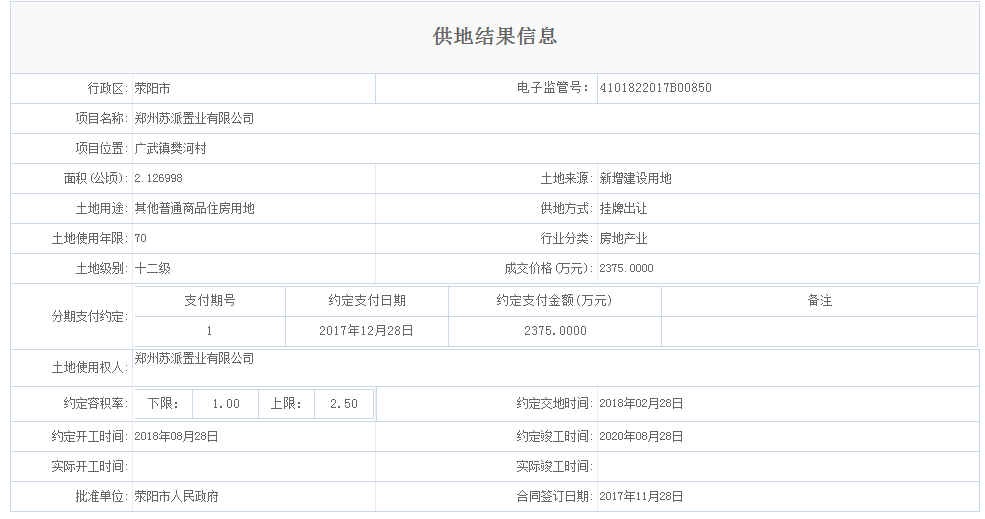Click the 上限 label in 约定容积率
Image resolution: width=985 pixels, height=519 pixels.
286,404
